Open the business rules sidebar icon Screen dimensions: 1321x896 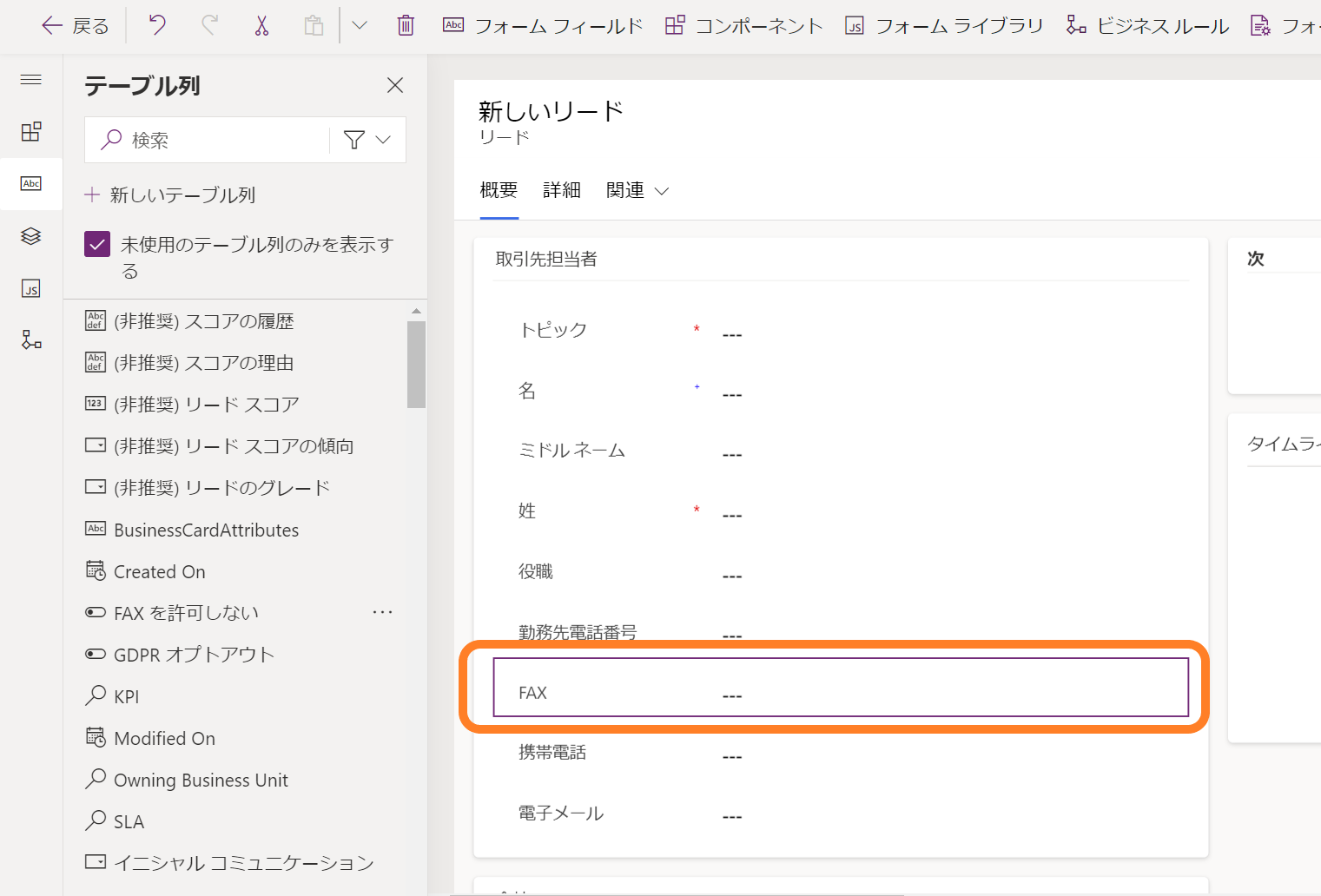pyautogui.click(x=31, y=340)
